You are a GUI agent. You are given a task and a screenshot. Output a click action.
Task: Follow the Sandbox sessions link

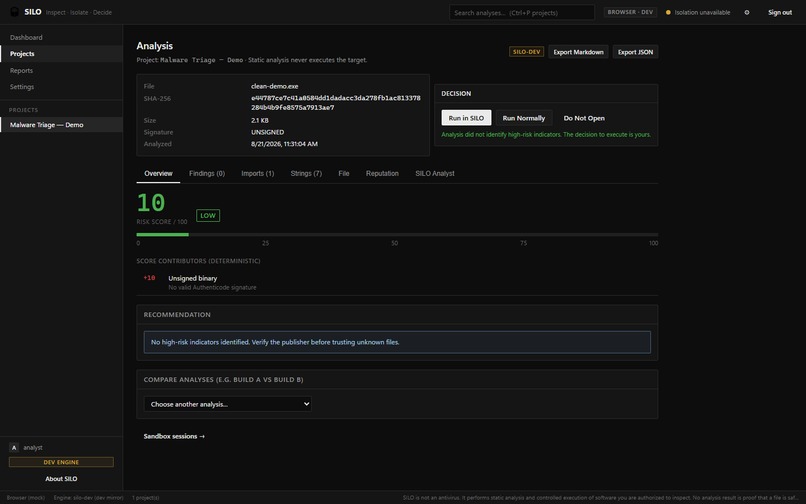click(174, 436)
